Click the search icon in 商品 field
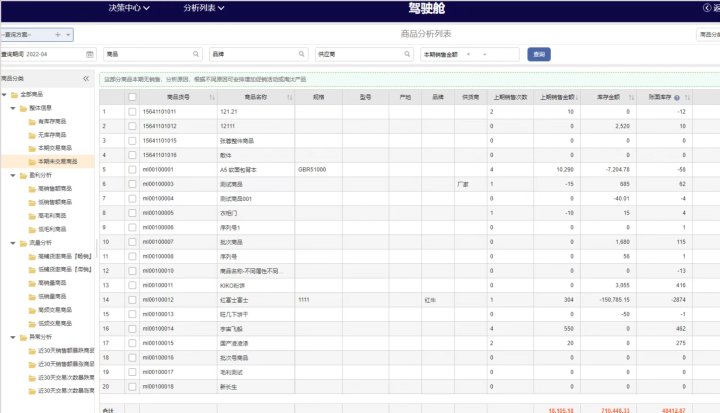Image resolution: width=720 pixels, height=413 pixels. coord(195,54)
